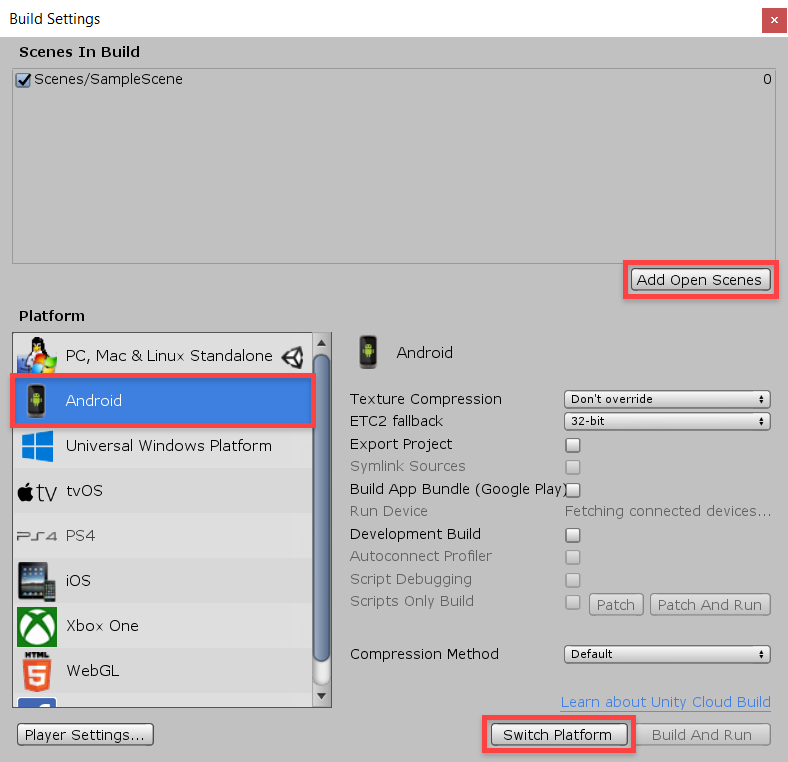The width and height of the screenshot is (788, 762).
Task: Click the PS4 logo icon
Action: pyautogui.click(x=37, y=536)
